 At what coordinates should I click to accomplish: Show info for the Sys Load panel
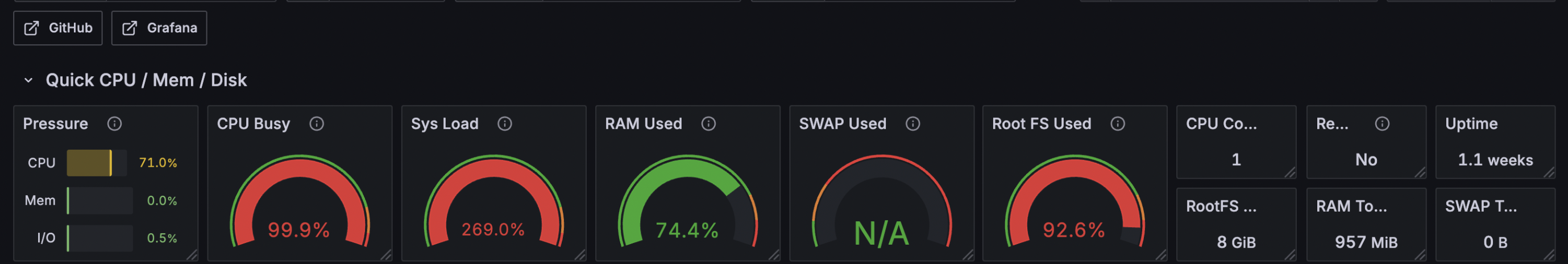505,124
